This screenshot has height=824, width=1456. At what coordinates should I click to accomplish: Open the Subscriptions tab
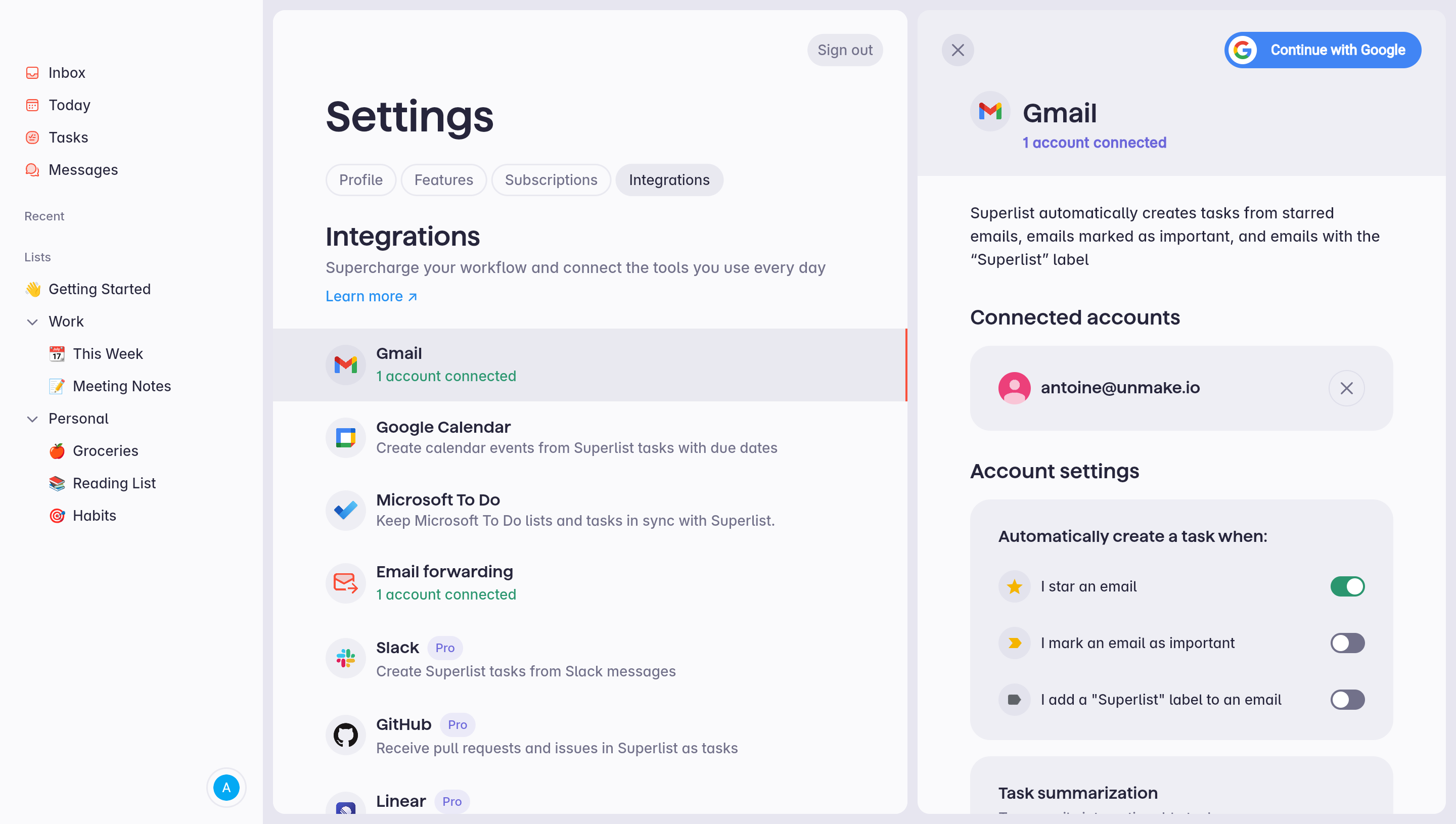click(x=551, y=180)
